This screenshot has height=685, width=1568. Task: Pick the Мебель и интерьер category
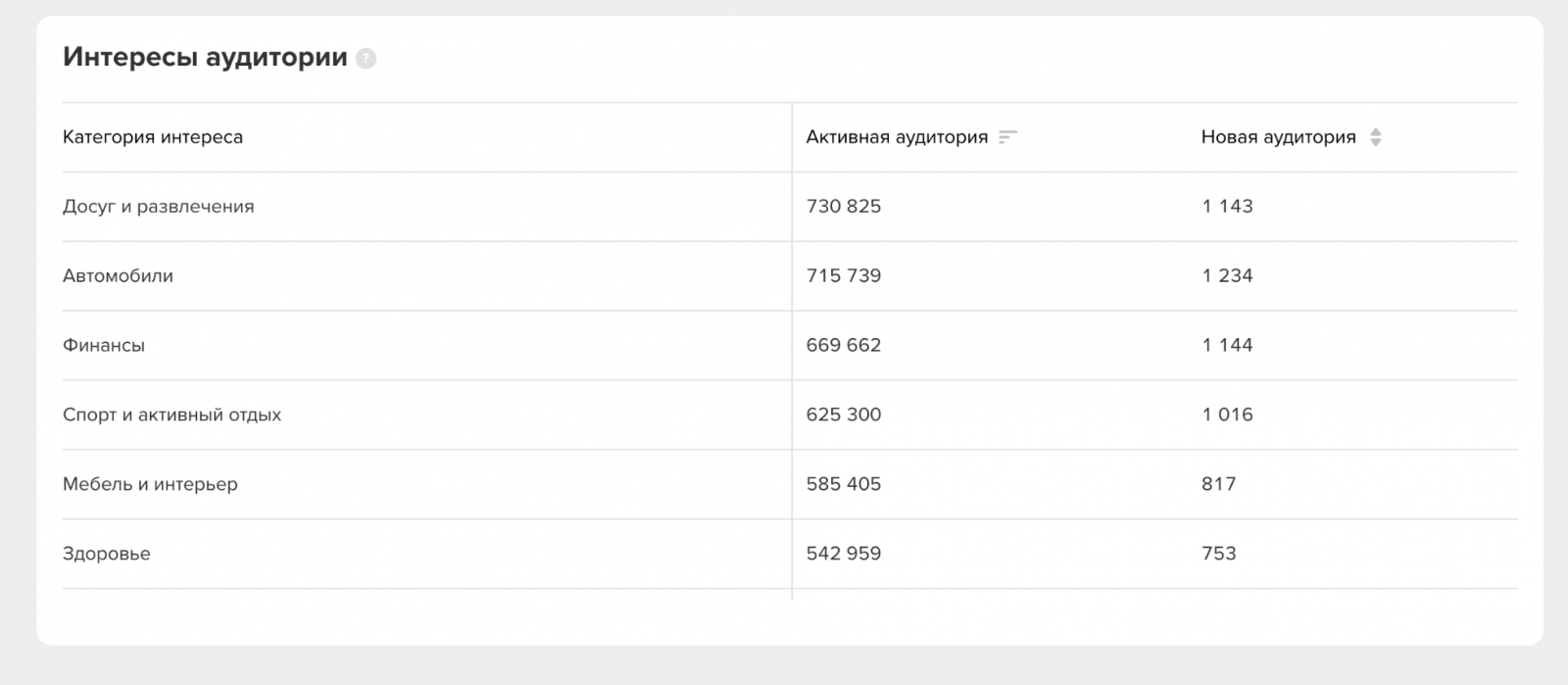click(x=150, y=484)
